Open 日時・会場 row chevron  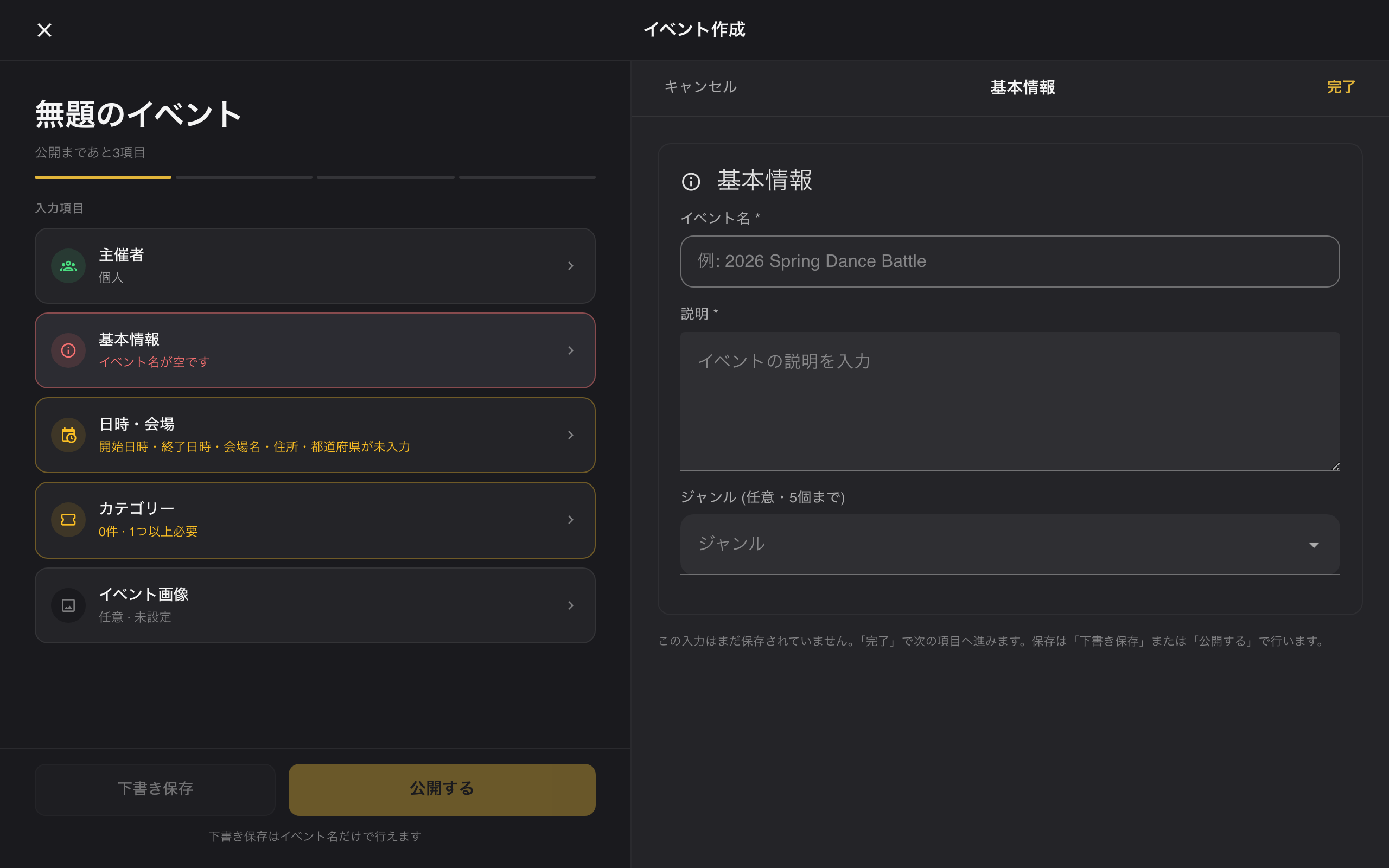571,435
